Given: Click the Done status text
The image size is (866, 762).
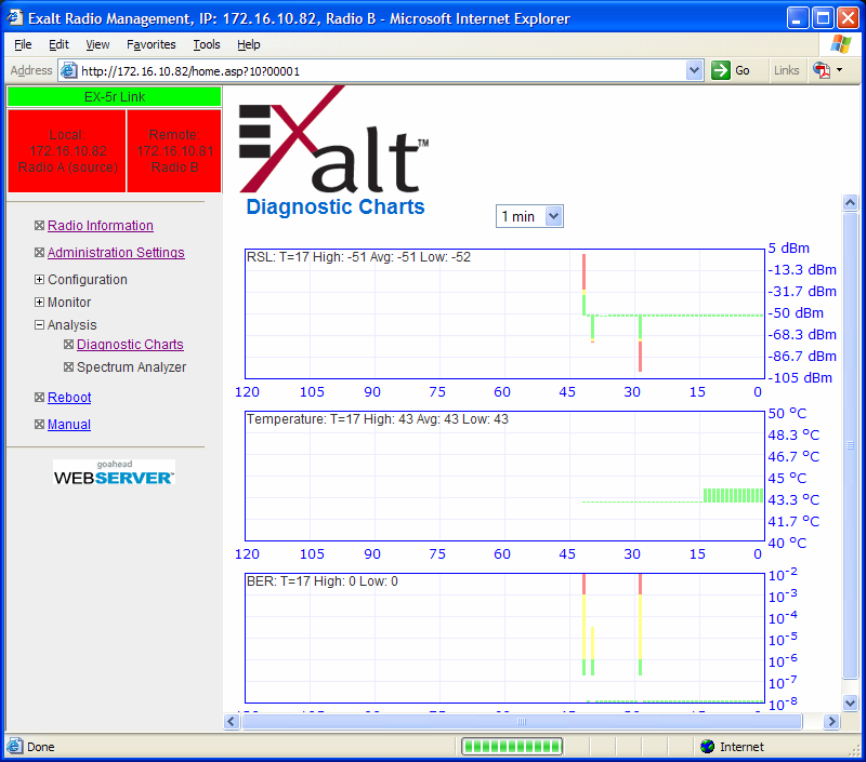Looking at the screenshot, I should pyautogui.click(x=41, y=747).
